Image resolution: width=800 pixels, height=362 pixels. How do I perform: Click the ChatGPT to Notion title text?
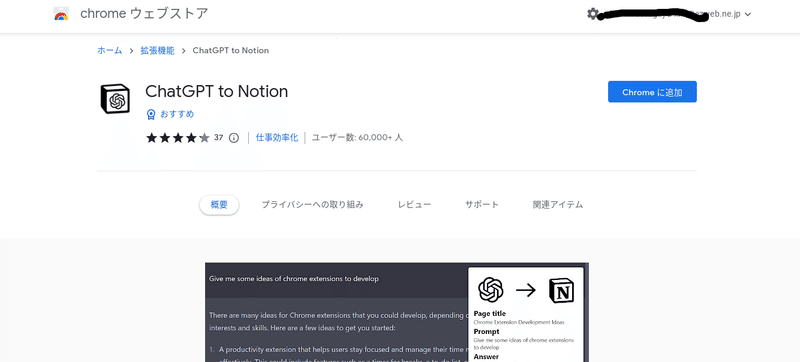(216, 92)
